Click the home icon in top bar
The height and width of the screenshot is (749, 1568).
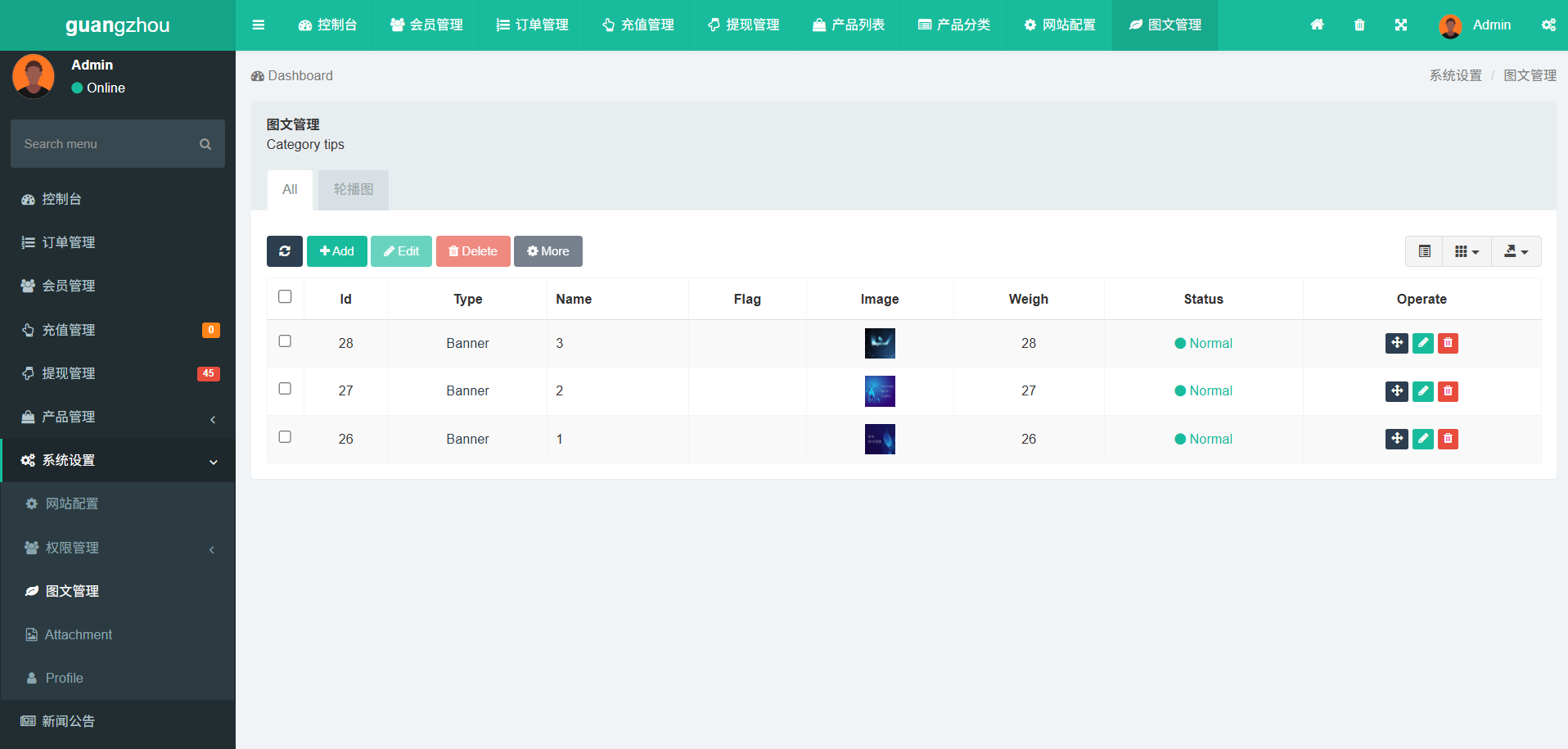pos(1317,25)
